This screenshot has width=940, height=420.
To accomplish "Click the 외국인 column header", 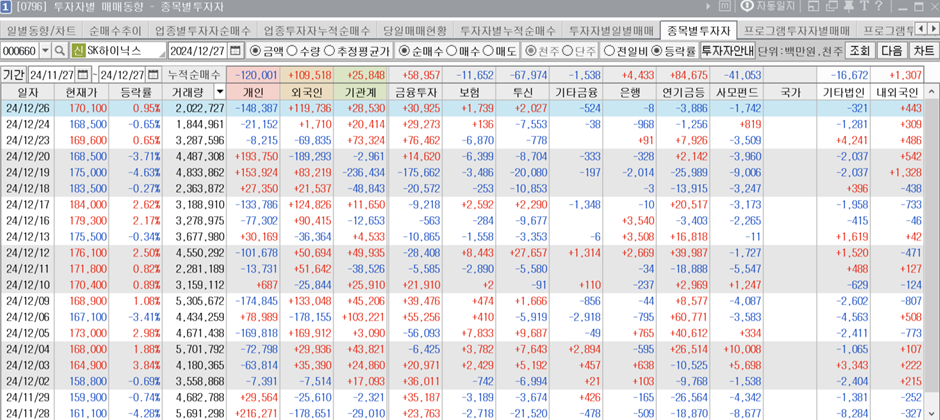I will coord(309,91).
